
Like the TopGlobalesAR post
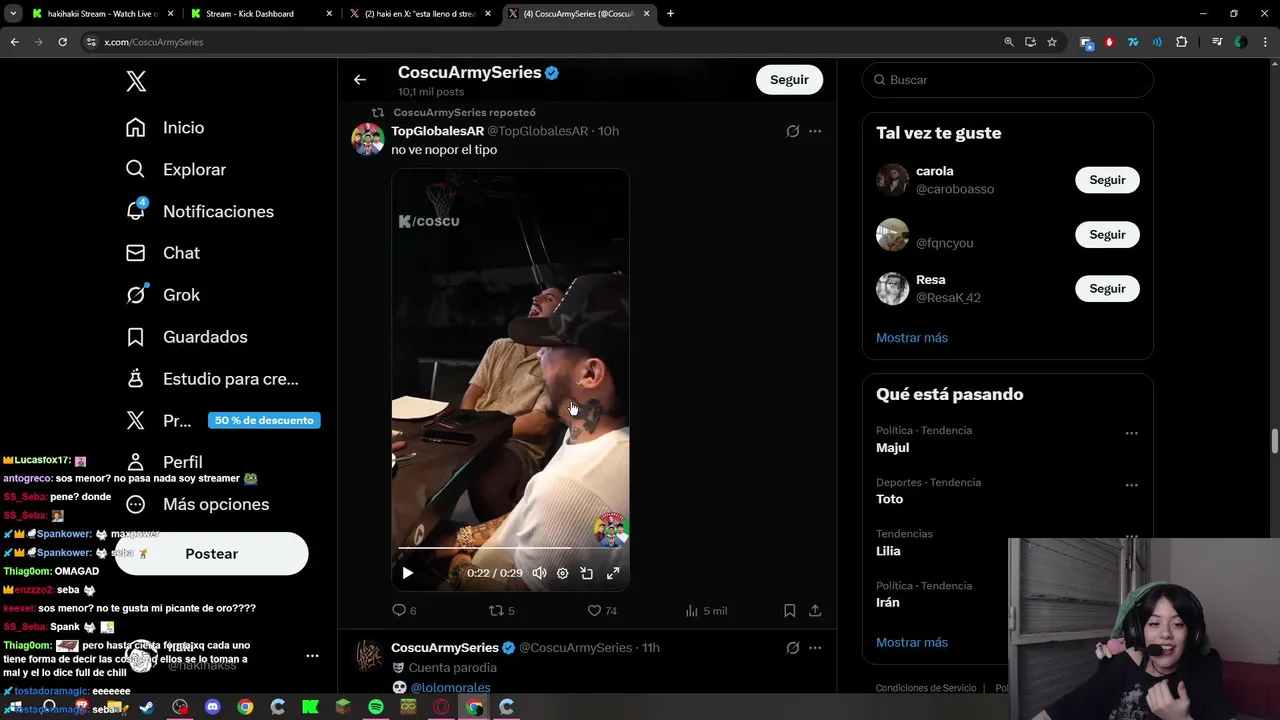(x=601, y=610)
